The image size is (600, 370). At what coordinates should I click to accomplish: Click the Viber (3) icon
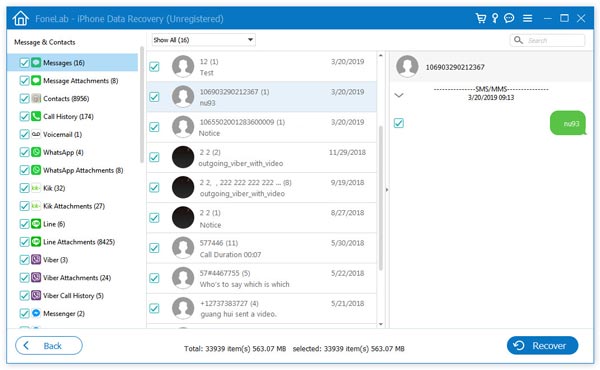36,260
